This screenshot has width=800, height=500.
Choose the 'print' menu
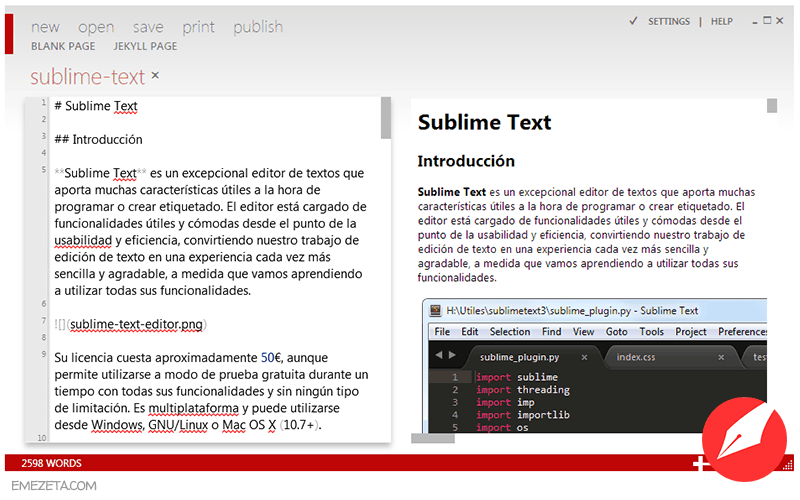[x=198, y=28]
